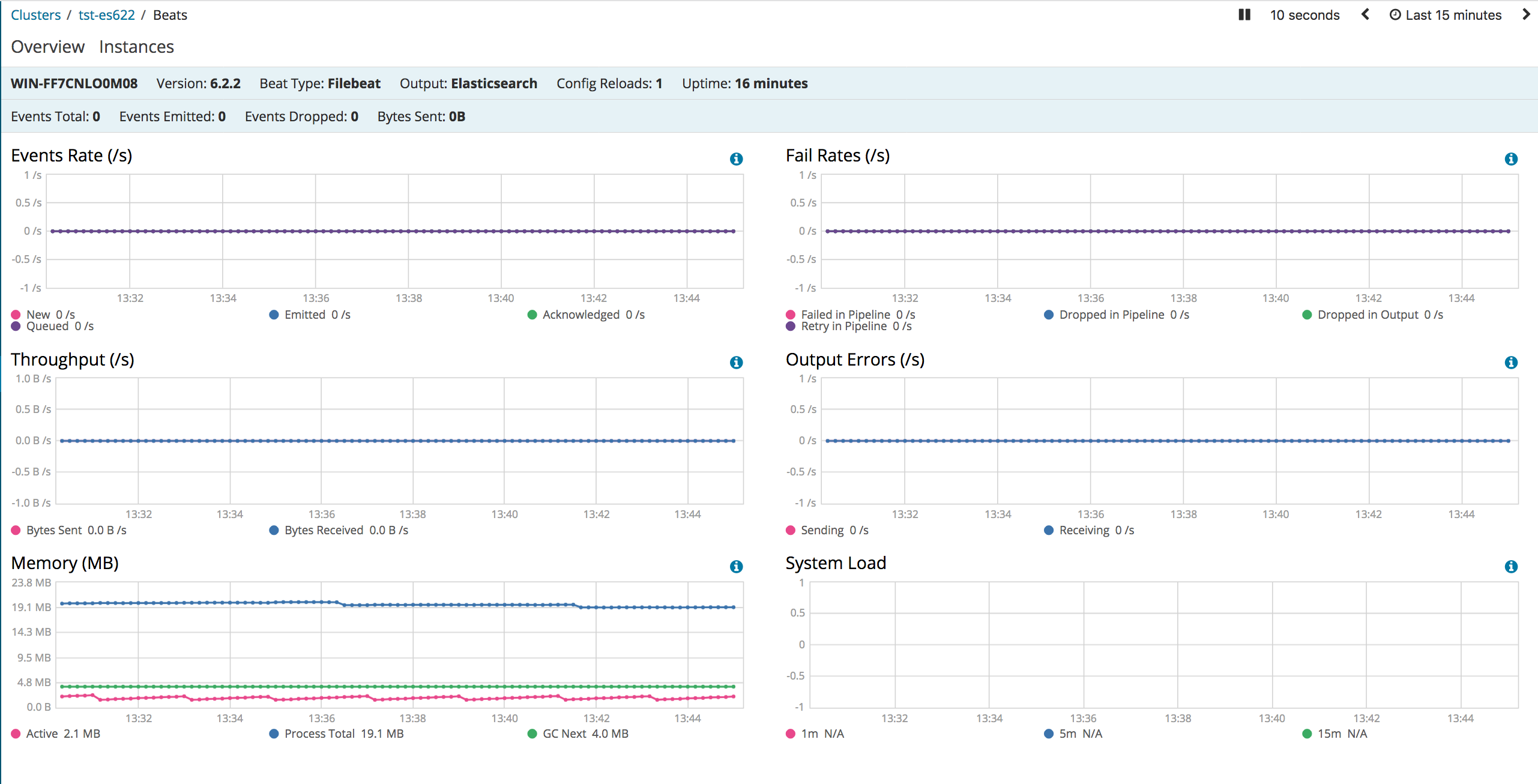Select the Overview tab

click(47, 46)
